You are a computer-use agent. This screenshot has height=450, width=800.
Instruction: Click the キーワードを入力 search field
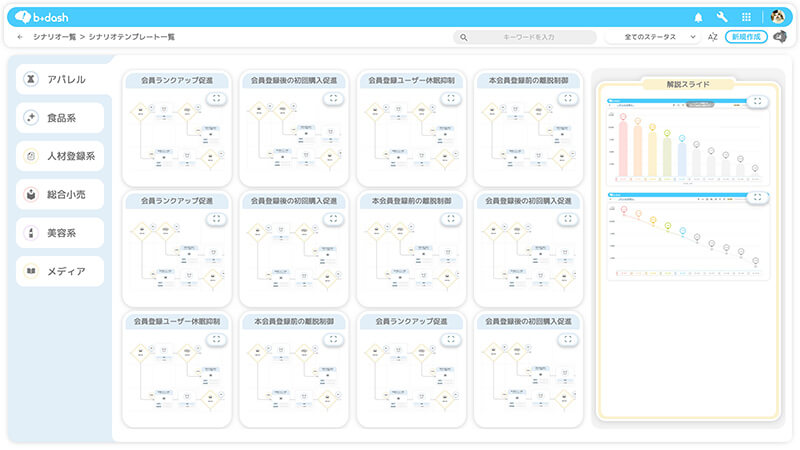coord(525,37)
